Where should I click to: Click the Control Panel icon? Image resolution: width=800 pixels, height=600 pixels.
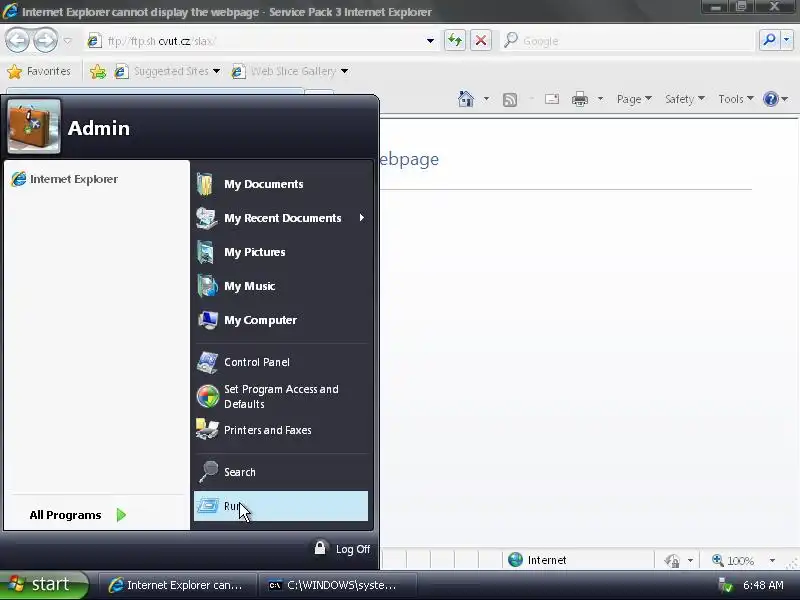coord(207,362)
